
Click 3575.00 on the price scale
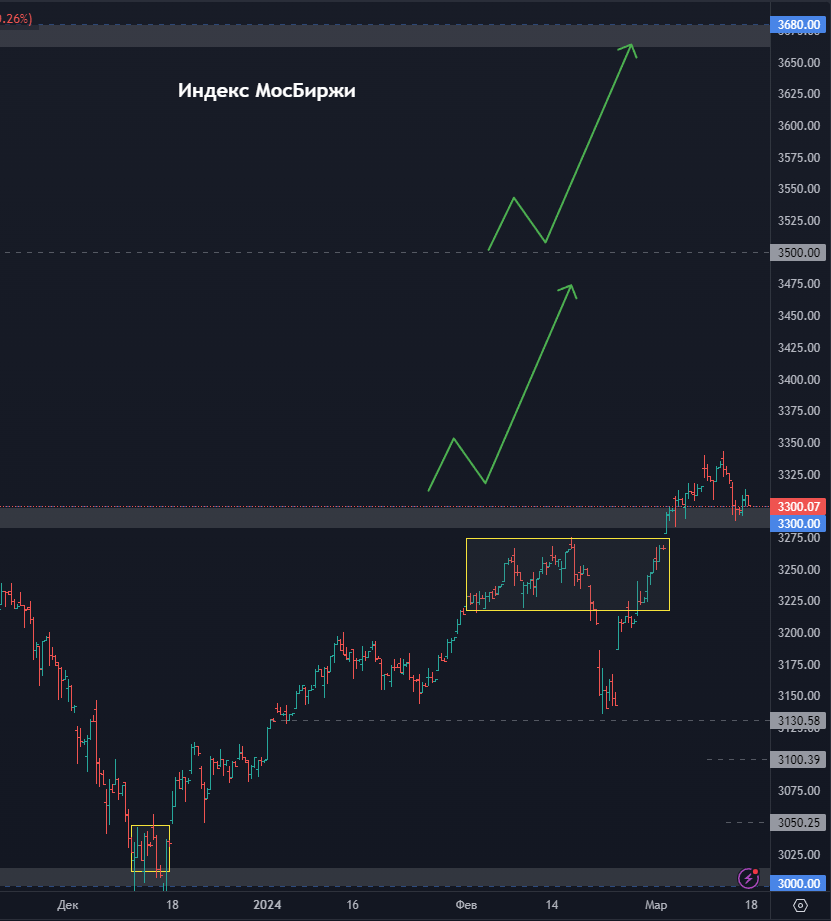point(799,157)
